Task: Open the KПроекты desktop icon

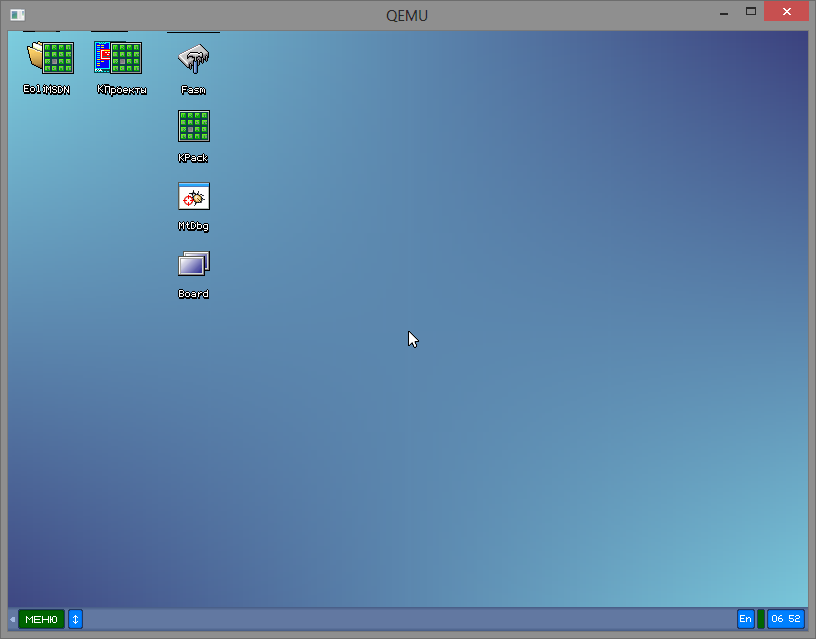Action: 118,58
